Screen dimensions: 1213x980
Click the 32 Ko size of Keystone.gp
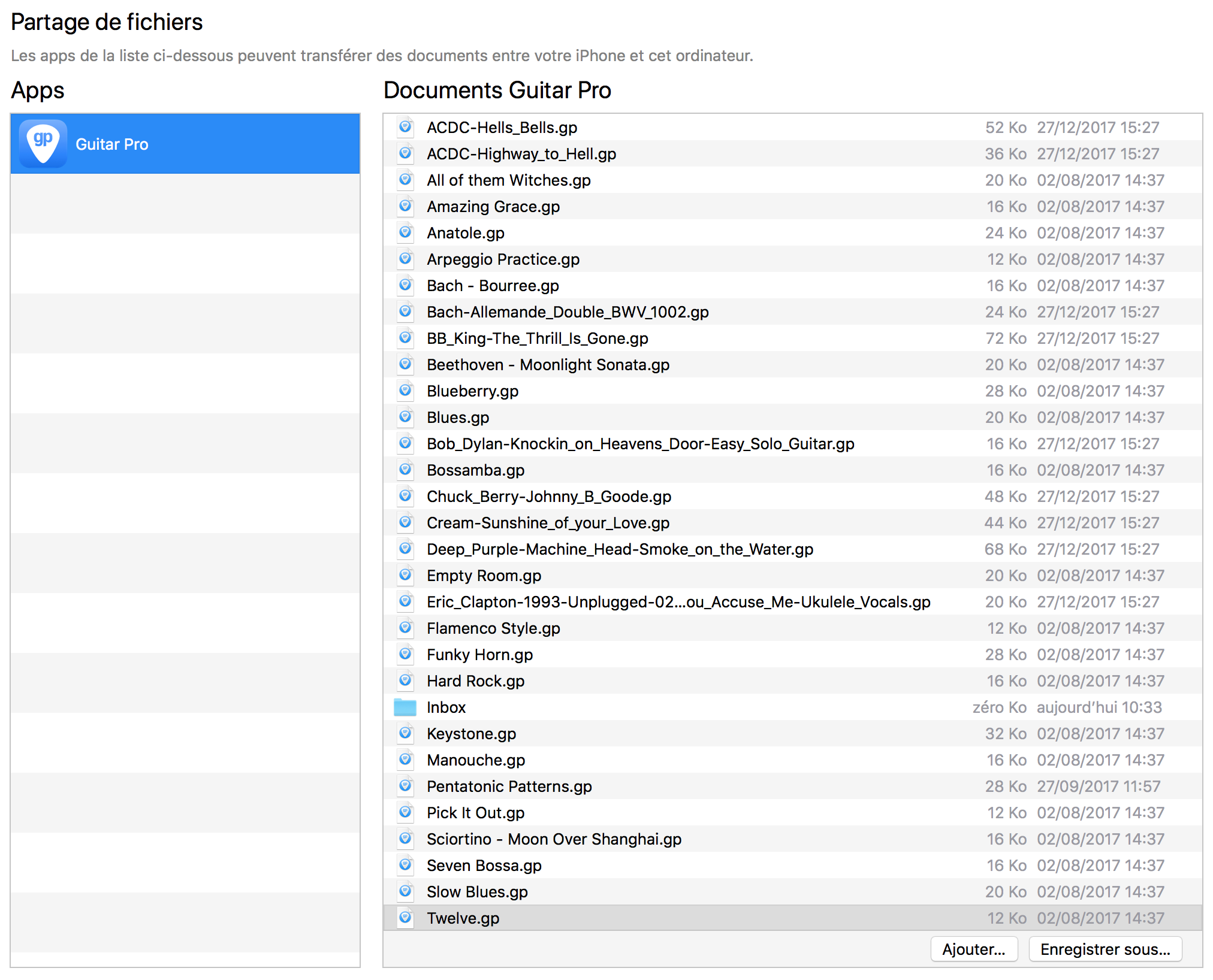click(1006, 734)
